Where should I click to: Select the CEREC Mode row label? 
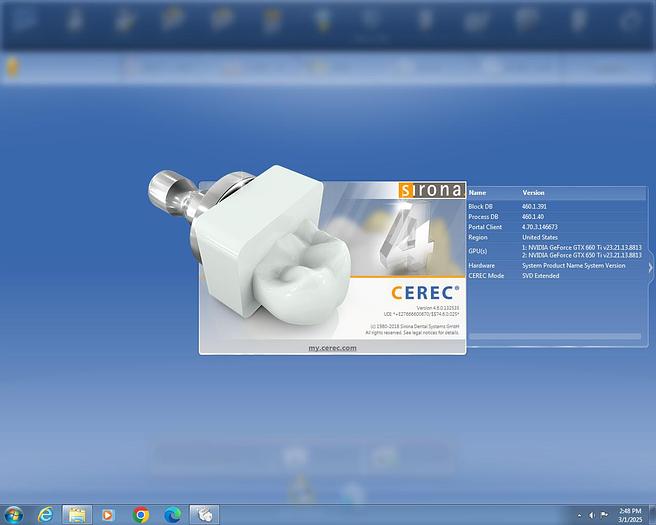pyautogui.click(x=486, y=276)
